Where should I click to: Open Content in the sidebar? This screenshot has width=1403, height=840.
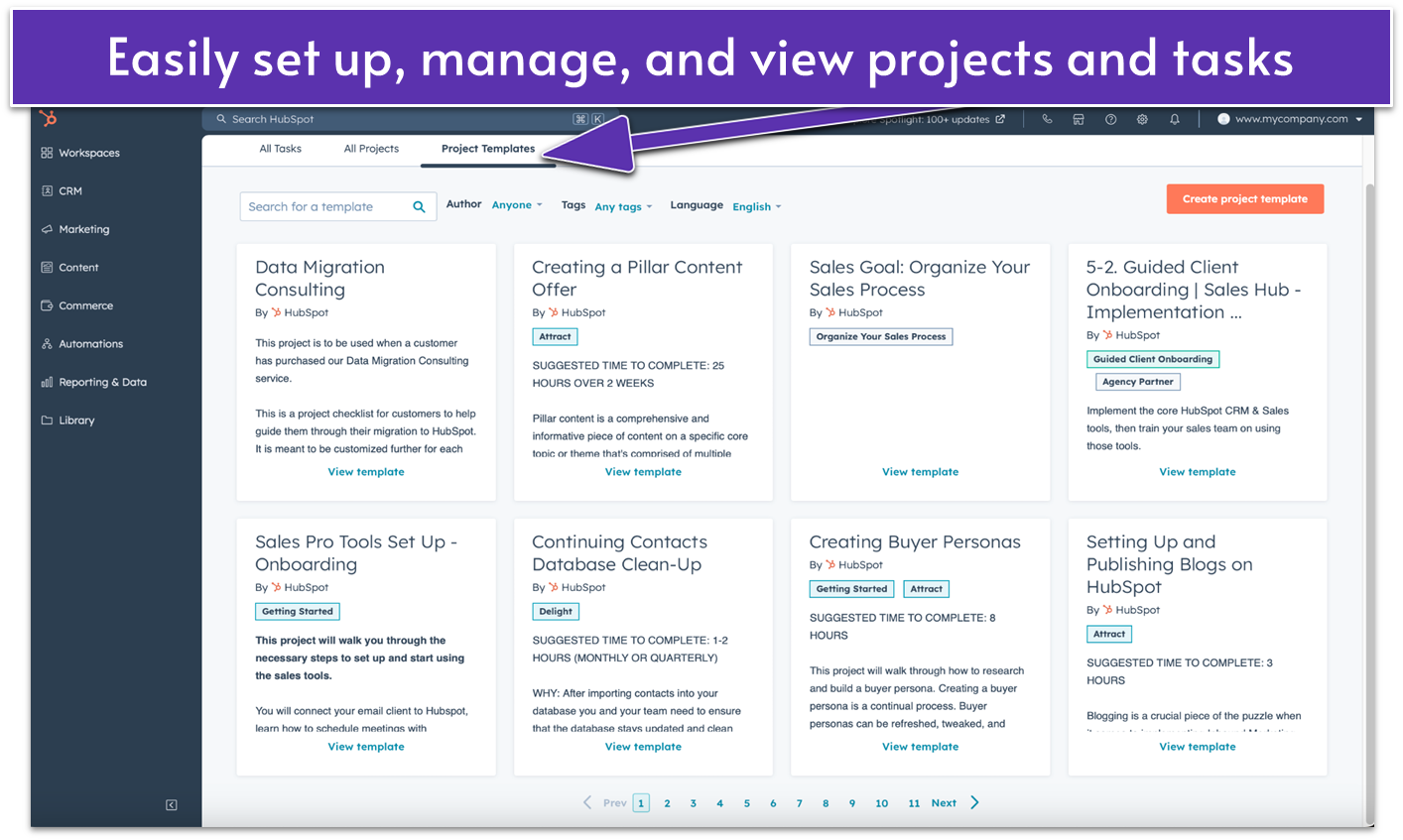69,268
